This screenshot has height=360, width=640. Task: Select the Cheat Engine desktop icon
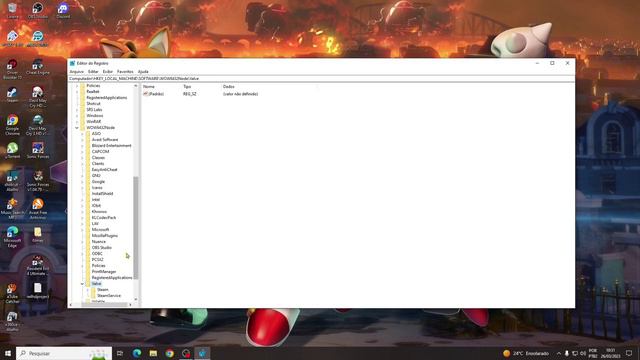click(x=38, y=67)
